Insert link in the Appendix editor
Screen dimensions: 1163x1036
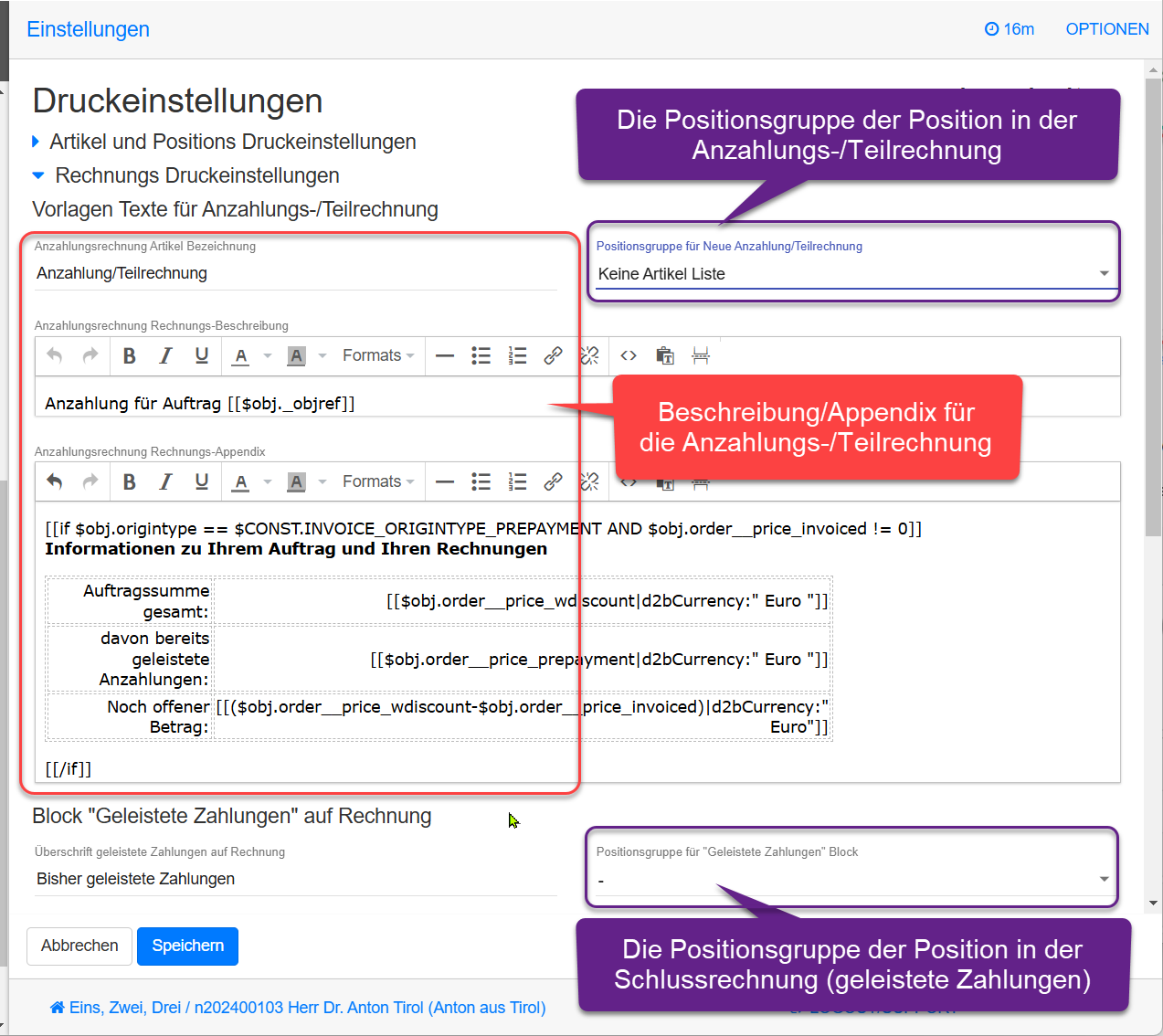554,481
